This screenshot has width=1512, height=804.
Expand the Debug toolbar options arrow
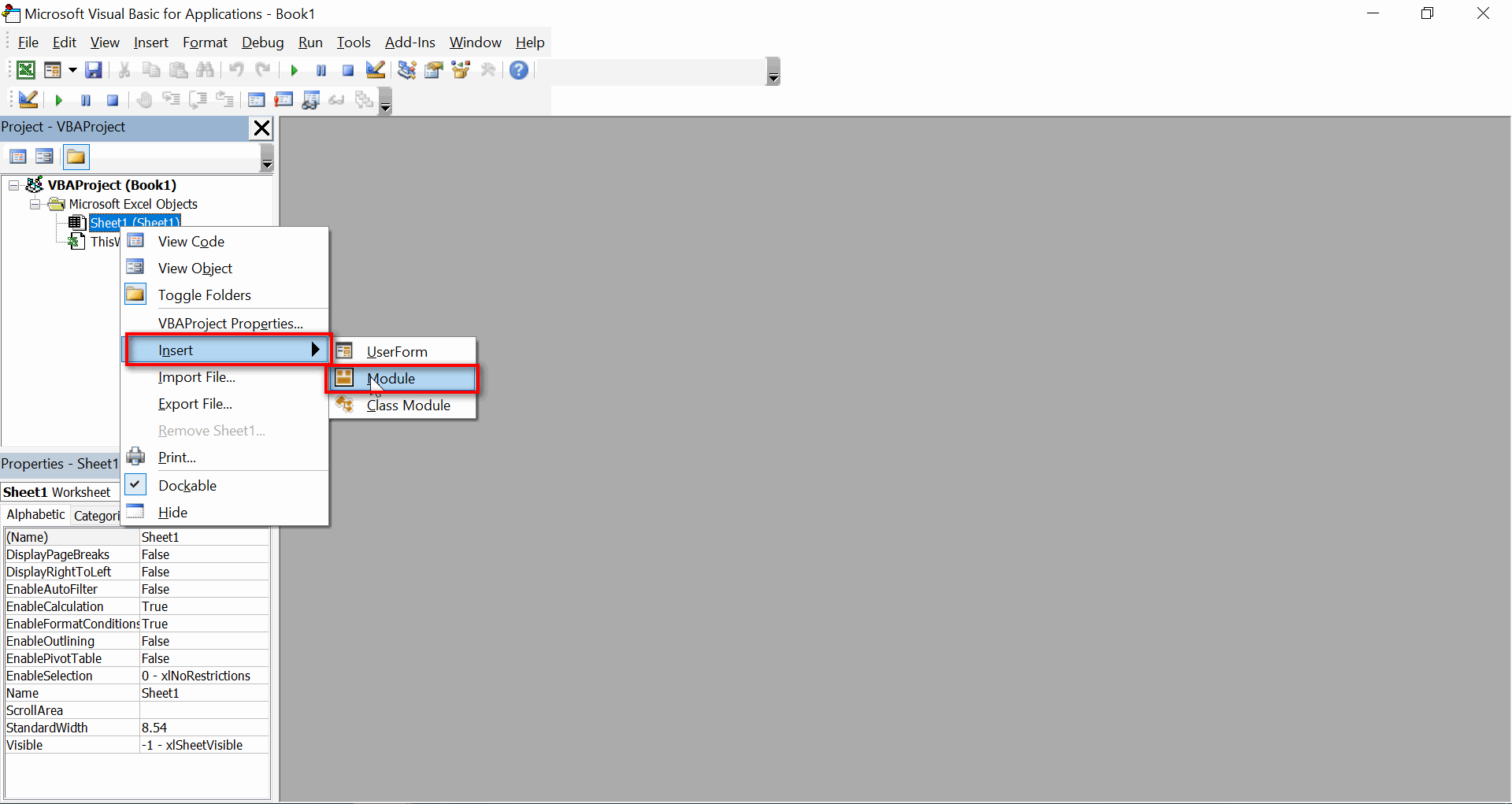[385, 102]
